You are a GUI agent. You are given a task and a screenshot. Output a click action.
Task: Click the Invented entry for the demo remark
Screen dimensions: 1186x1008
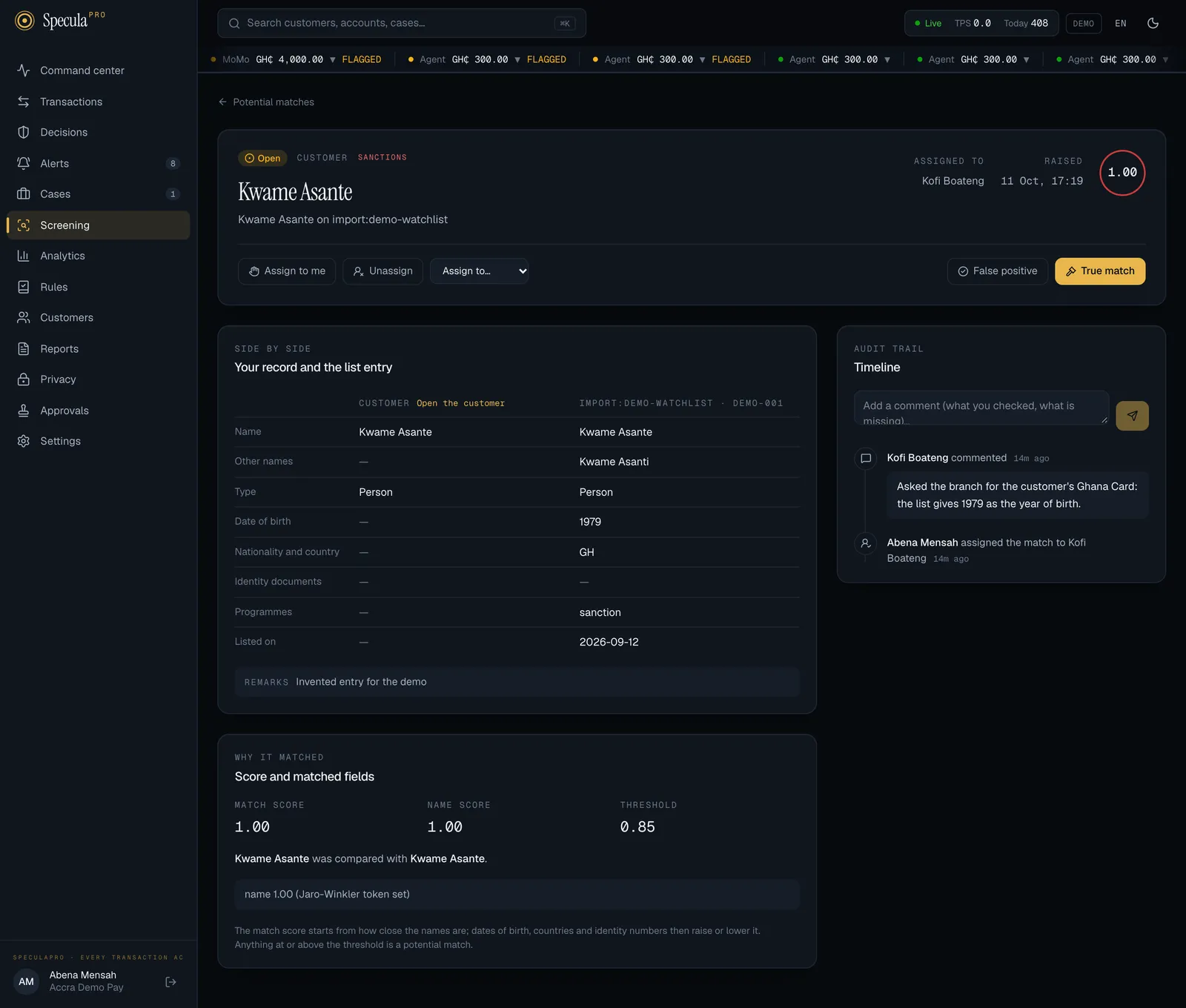[361, 682]
